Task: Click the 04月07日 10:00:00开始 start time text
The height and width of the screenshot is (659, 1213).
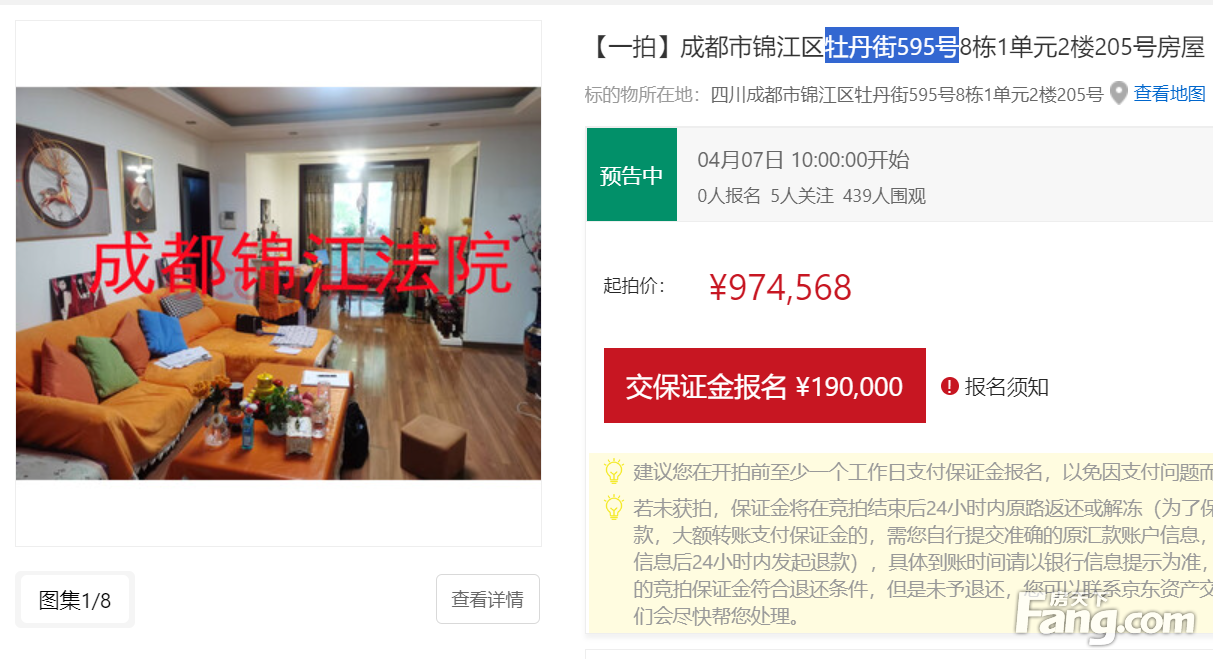Action: pos(803,160)
